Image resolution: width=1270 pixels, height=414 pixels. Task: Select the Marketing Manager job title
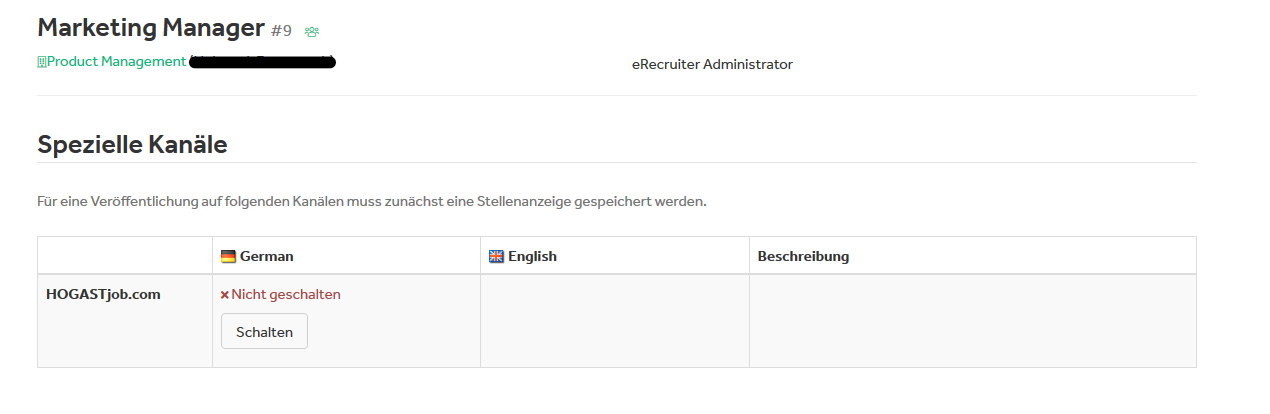(151, 28)
